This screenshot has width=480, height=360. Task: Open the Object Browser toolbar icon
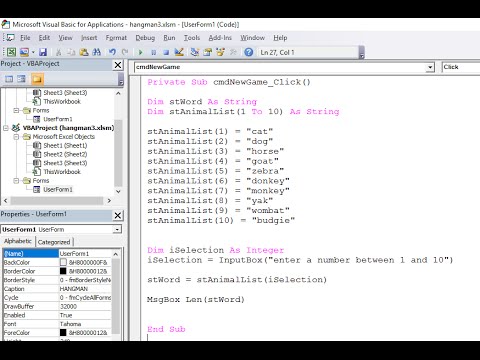[220, 52]
